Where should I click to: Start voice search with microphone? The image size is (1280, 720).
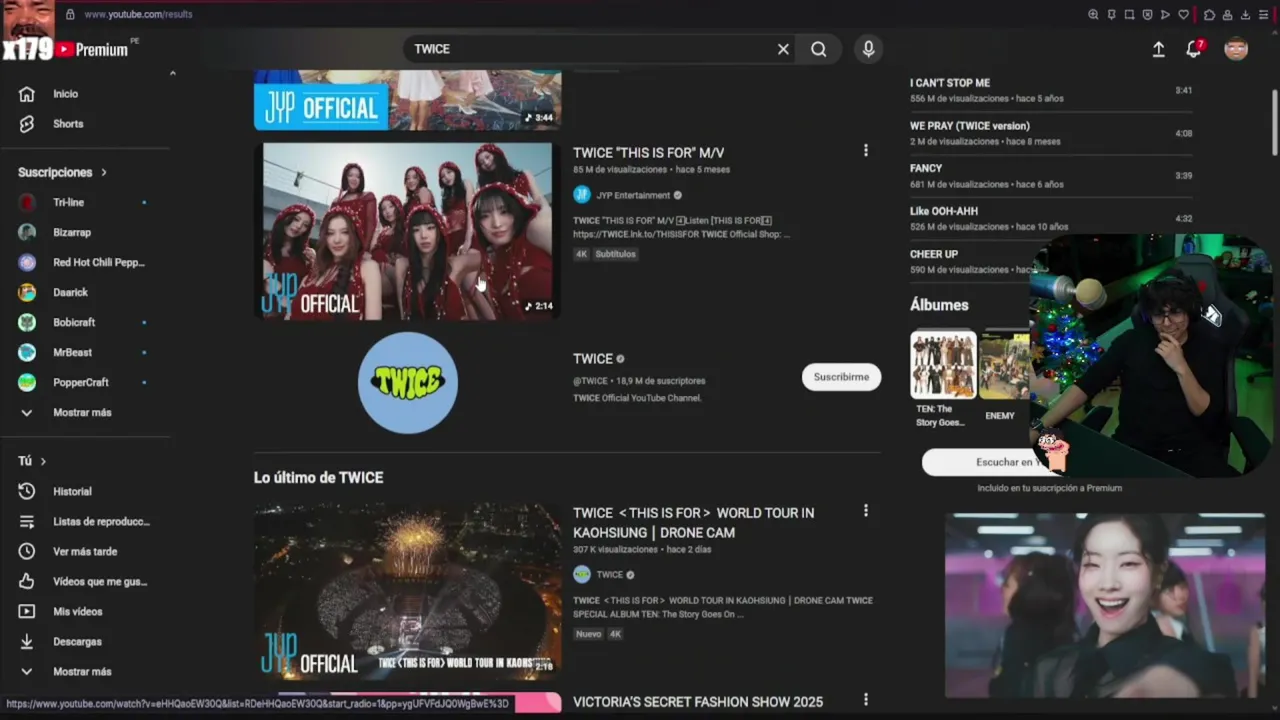(868, 49)
